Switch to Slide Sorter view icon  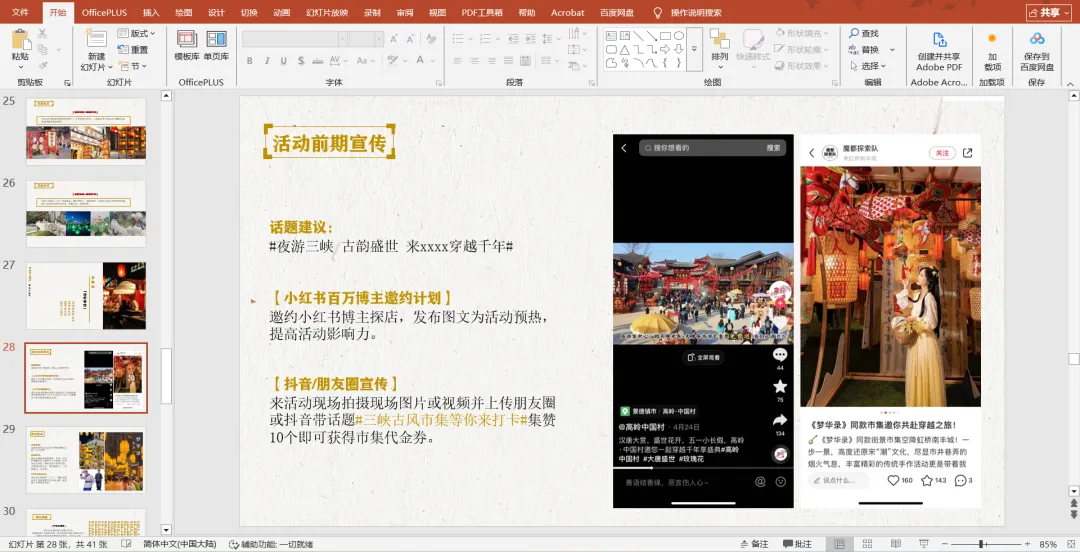tap(867, 544)
